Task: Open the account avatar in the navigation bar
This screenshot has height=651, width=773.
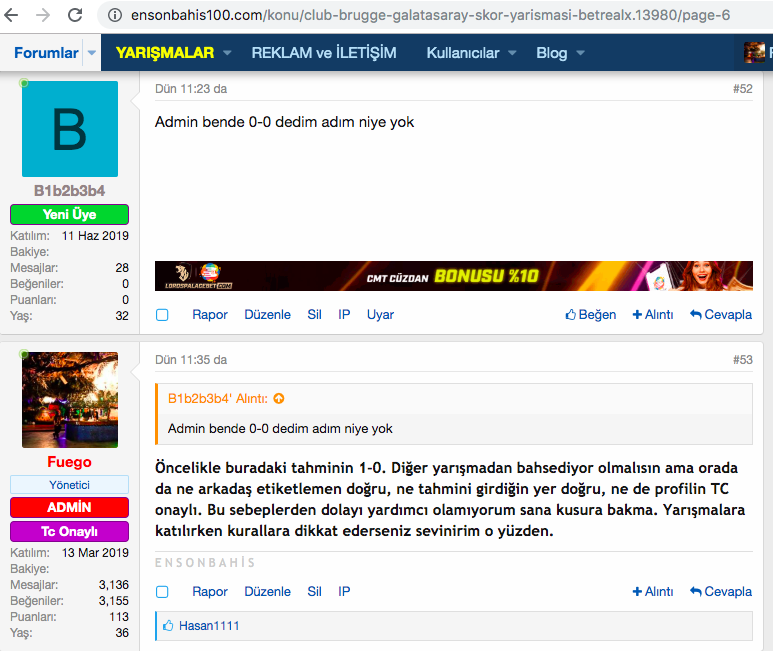Action: pos(754,53)
